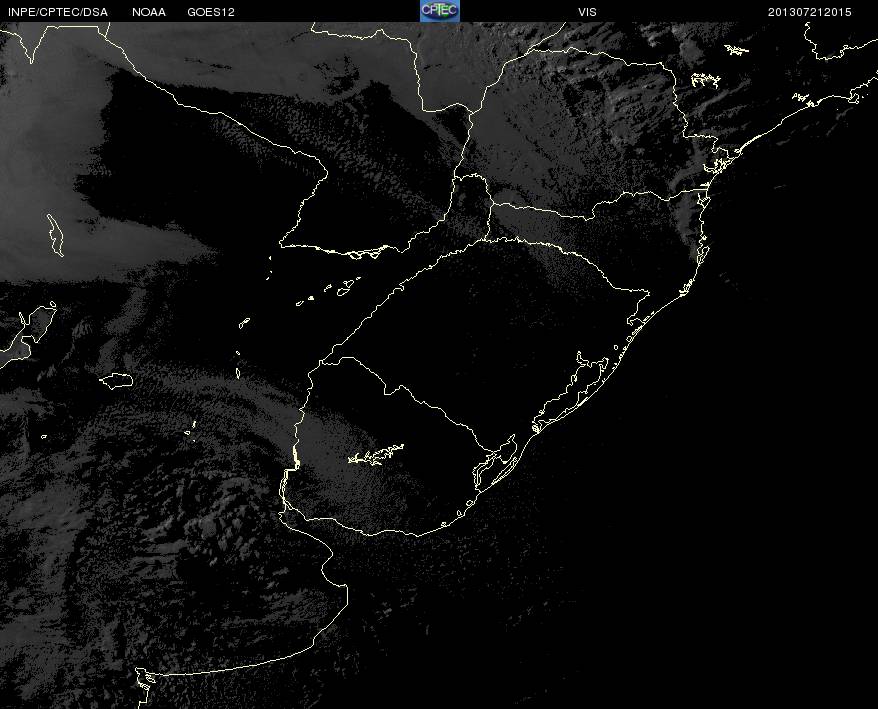
Task: Click the Lagoa Mirim outline on the Uruguay-Brazil border
Action: pos(496,462)
